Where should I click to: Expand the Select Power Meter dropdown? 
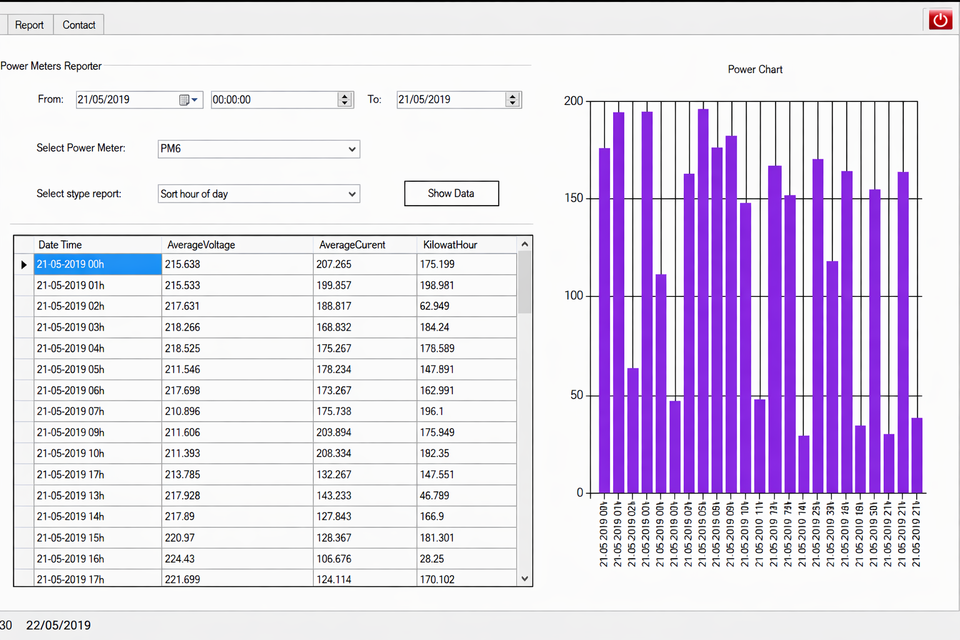tap(351, 149)
